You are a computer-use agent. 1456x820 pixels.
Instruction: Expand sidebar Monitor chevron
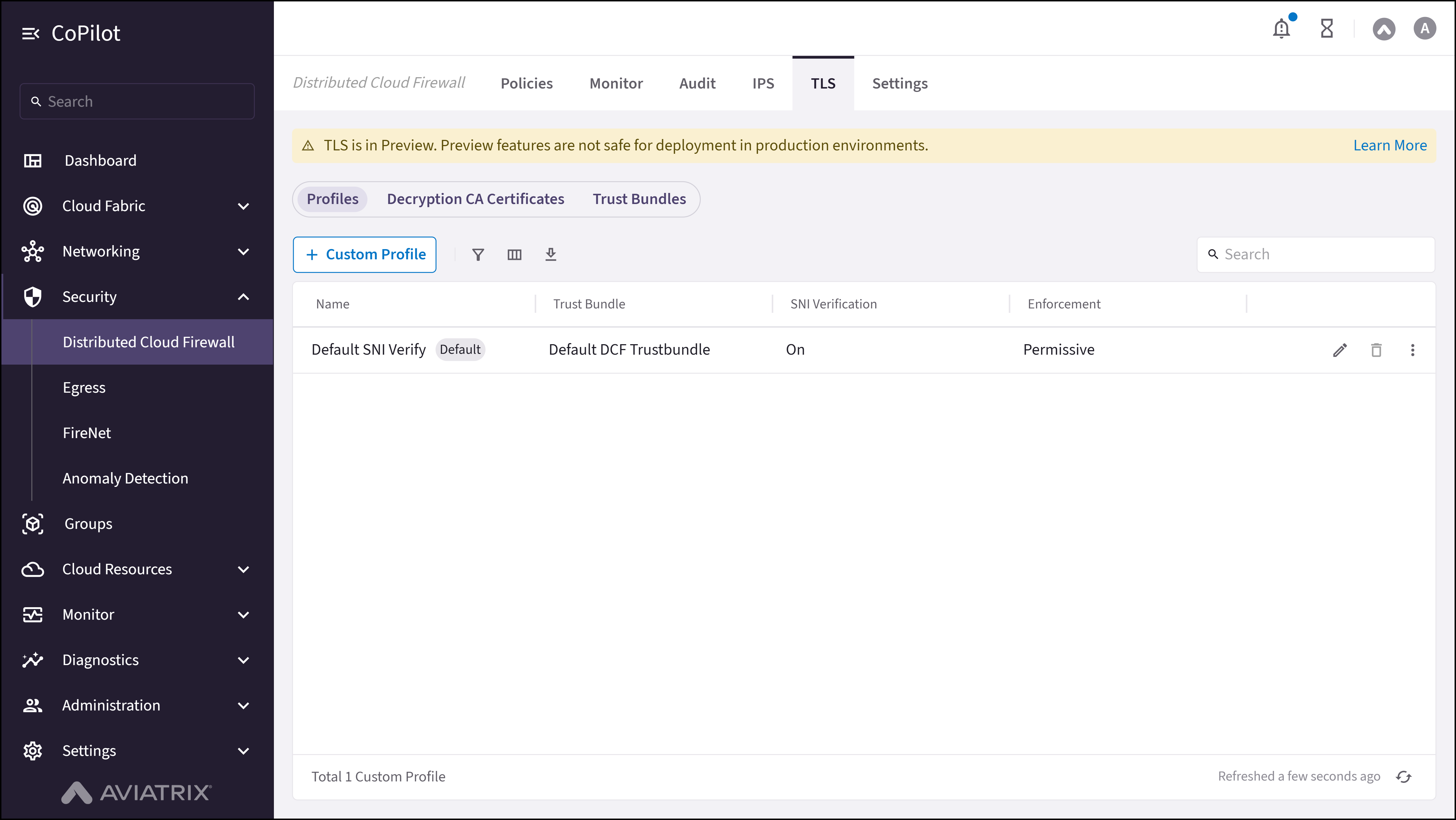tap(244, 615)
